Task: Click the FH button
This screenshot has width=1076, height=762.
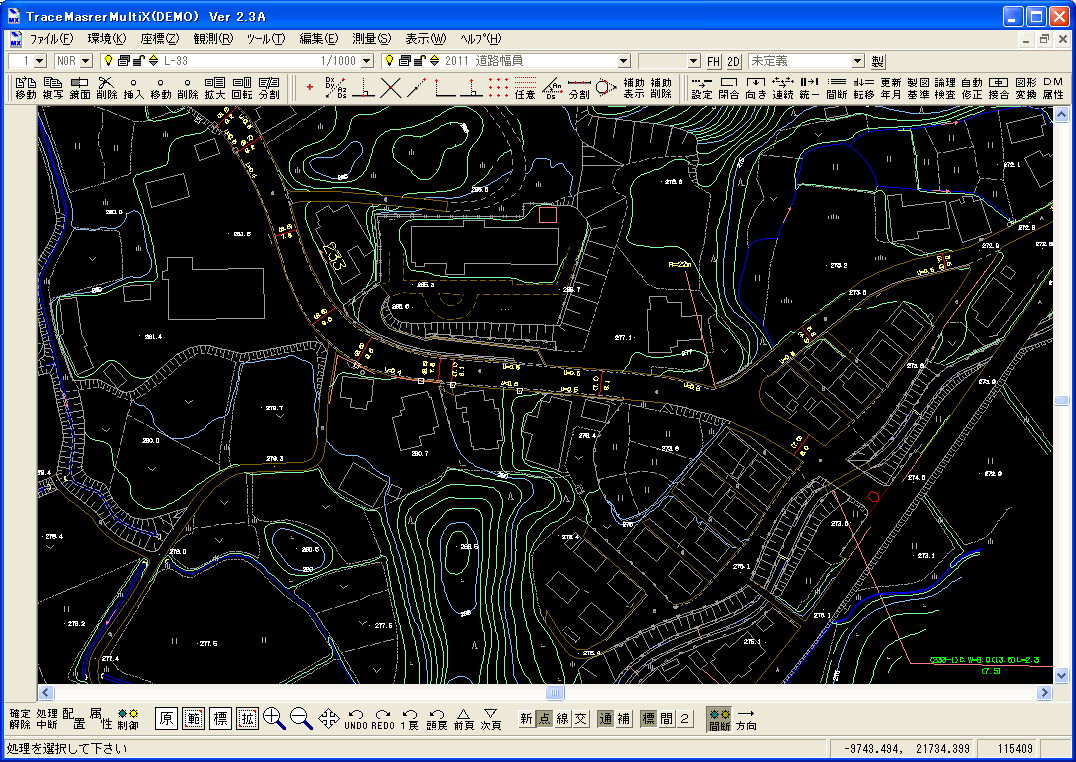Action: click(714, 61)
